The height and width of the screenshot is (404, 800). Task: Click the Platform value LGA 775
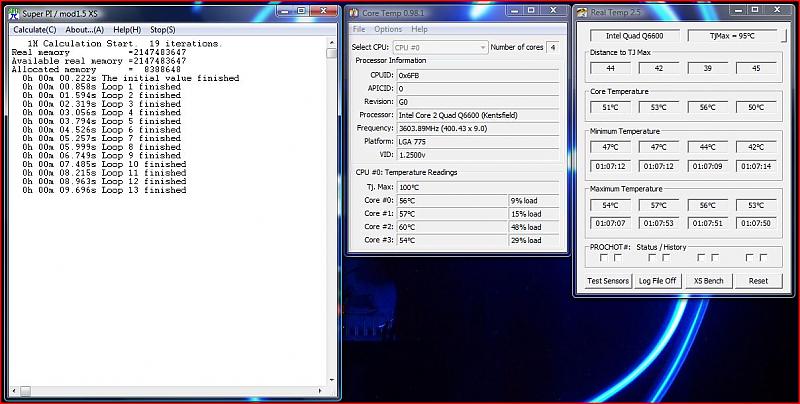(x=478, y=142)
